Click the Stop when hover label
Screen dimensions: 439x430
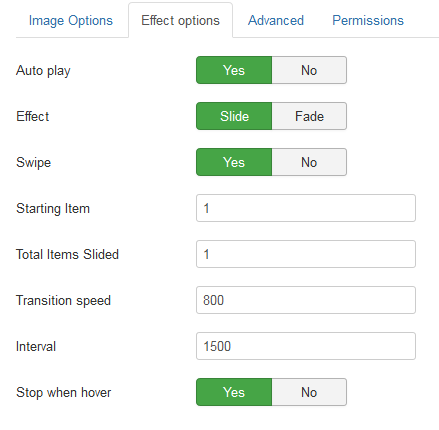pos(63,392)
